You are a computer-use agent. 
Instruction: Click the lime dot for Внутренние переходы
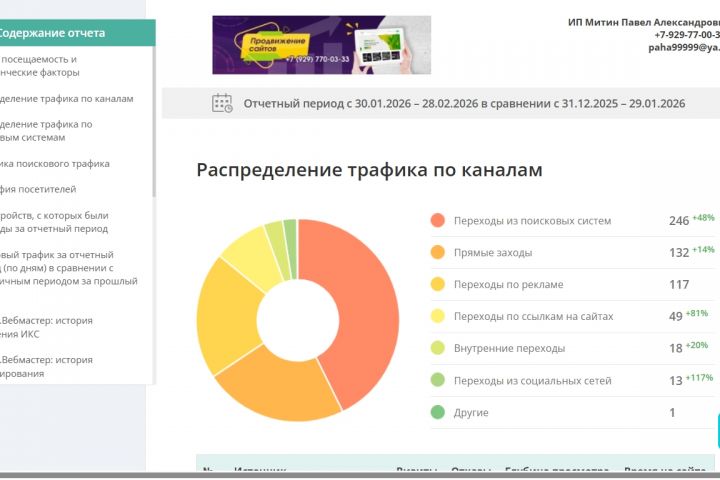click(x=438, y=348)
